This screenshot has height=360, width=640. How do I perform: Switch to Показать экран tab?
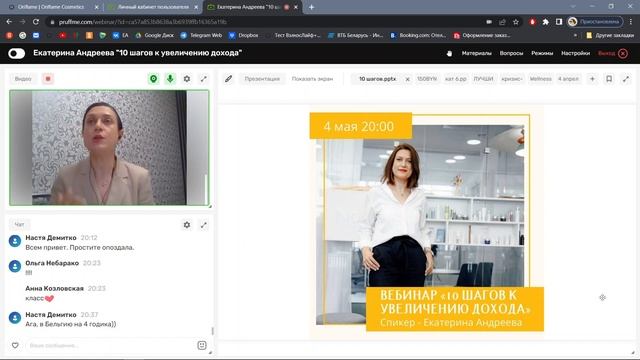click(x=312, y=79)
